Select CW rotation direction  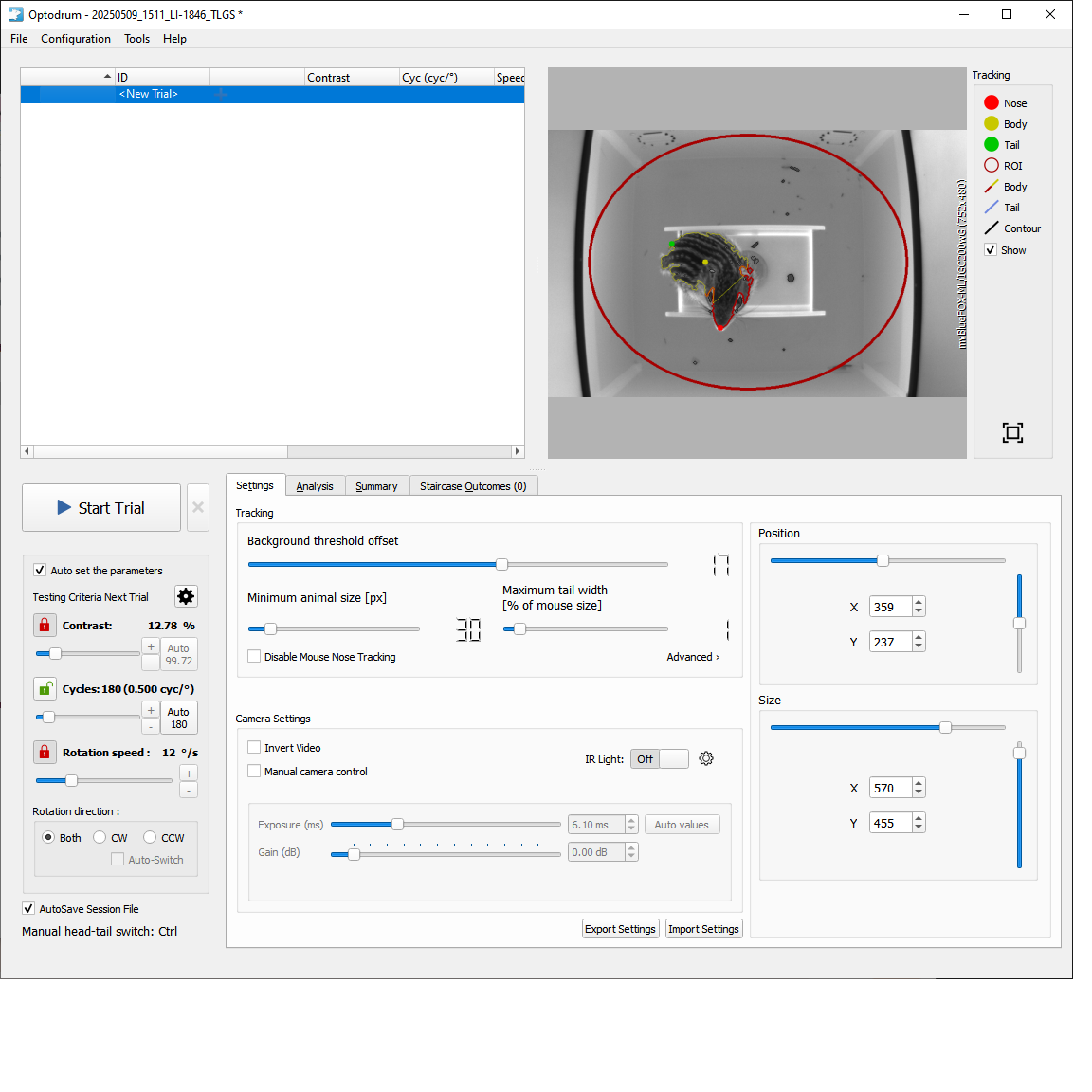coord(100,837)
